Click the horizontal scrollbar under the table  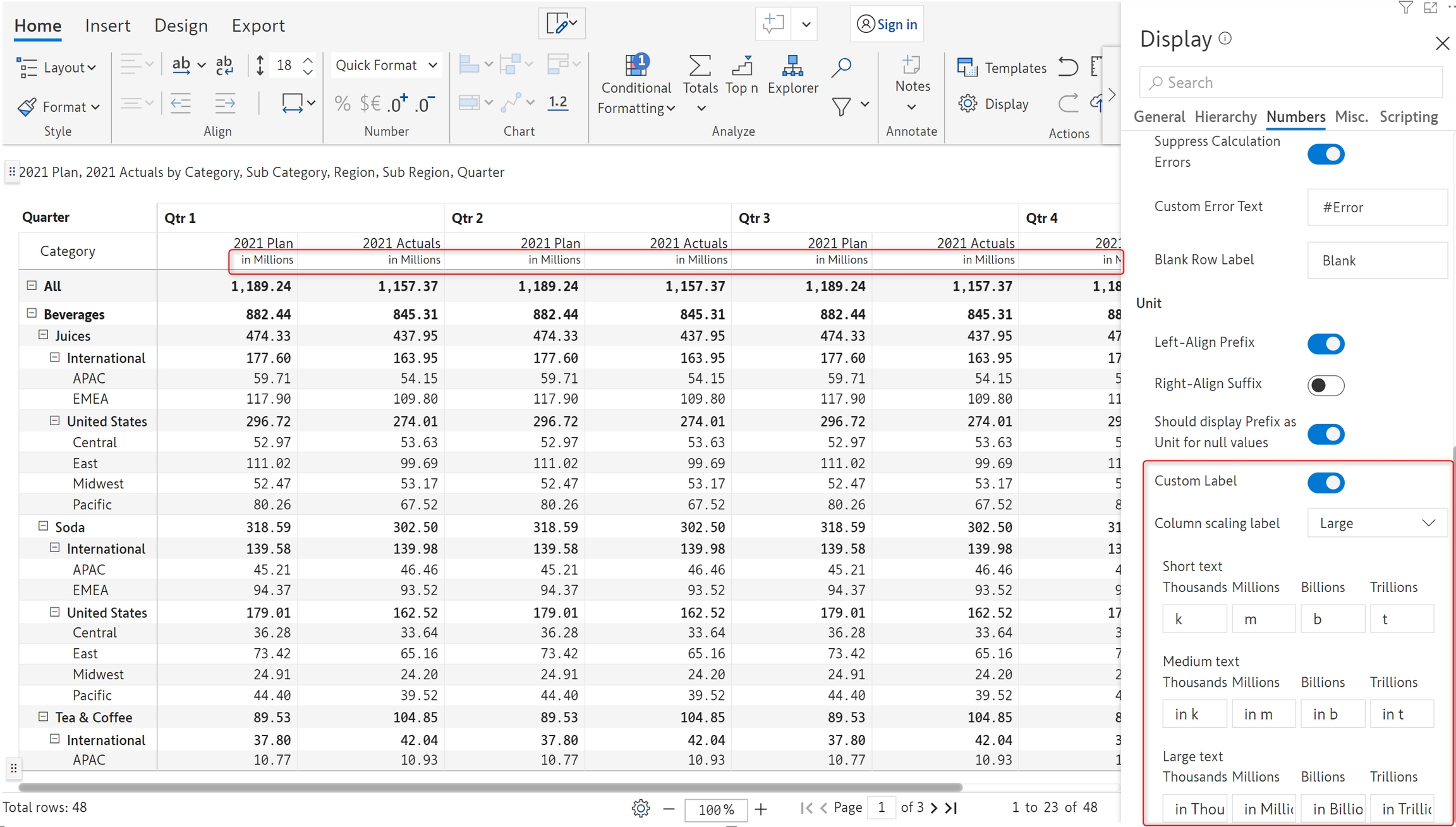click(490, 787)
